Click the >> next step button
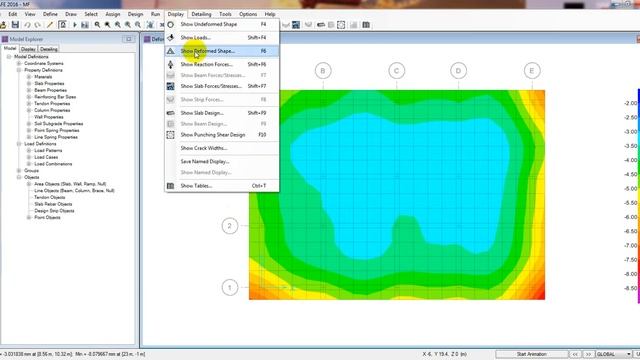The height and width of the screenshot is (360, 640). [x=588, y=354]
